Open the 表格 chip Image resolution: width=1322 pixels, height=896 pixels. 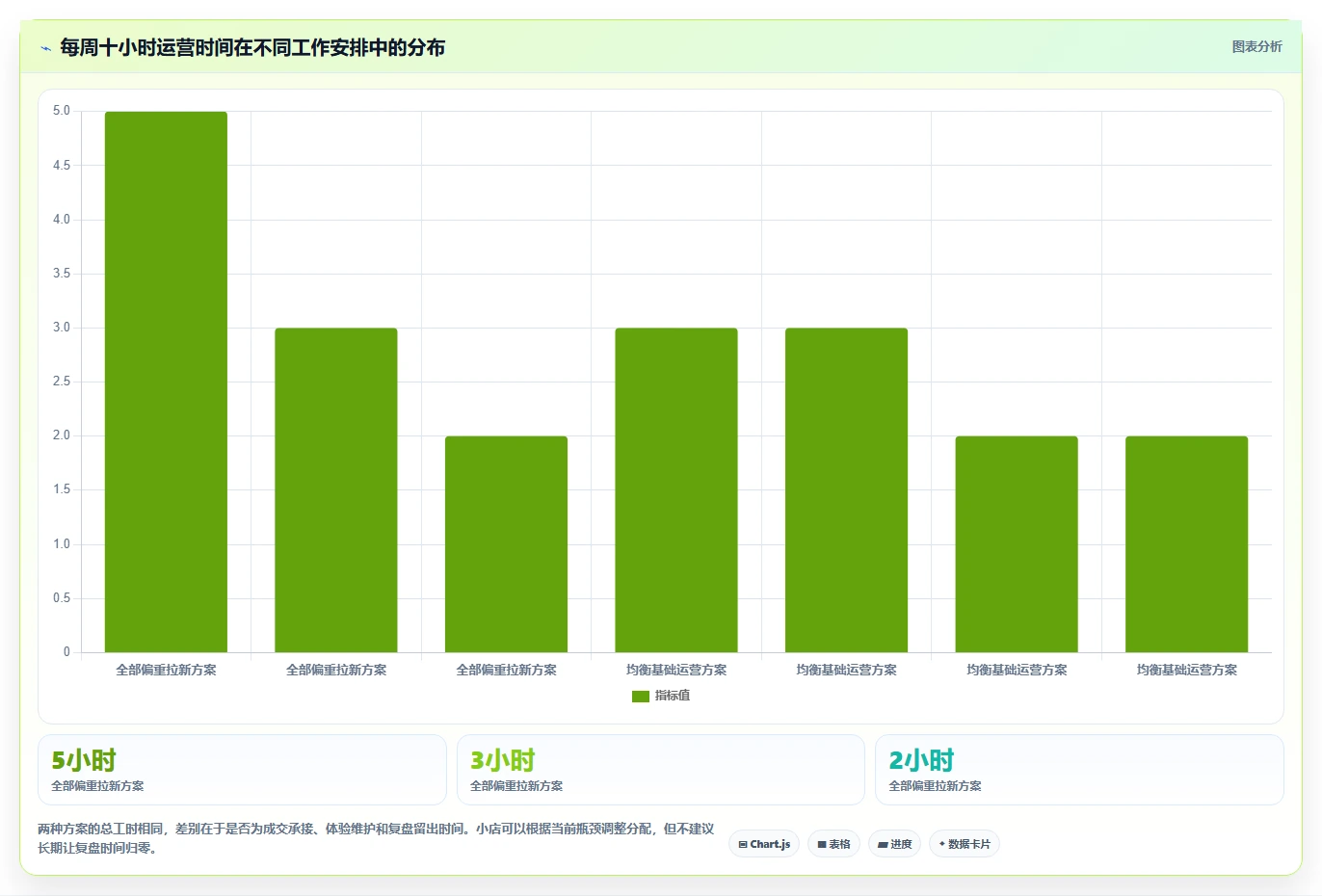(833, 844)
